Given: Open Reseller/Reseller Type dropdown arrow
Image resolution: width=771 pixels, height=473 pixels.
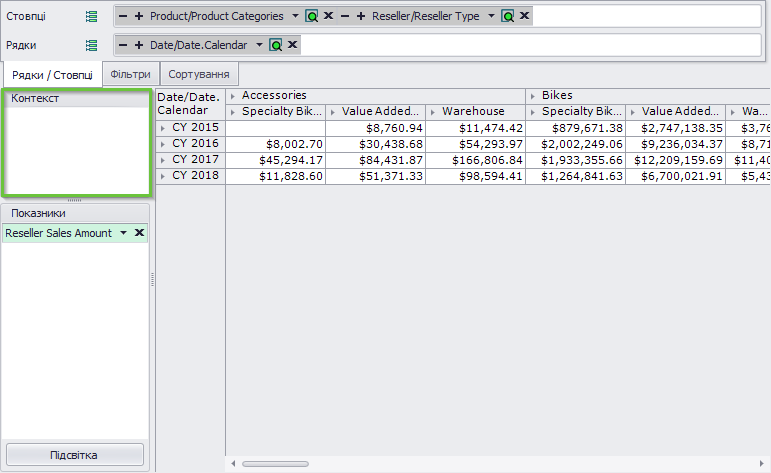Looking at the screenshot, I should tap(491, 16).
